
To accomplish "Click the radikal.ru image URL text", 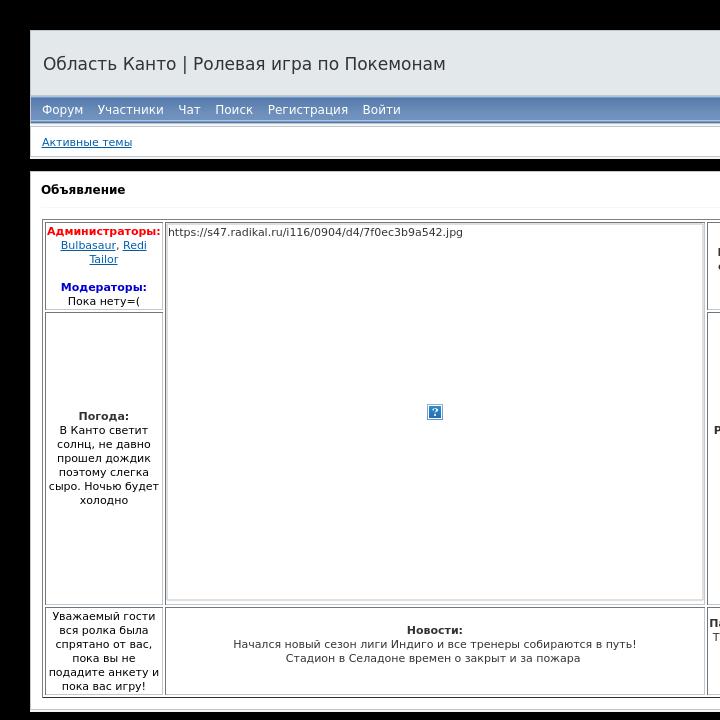I will click(315, 232).
